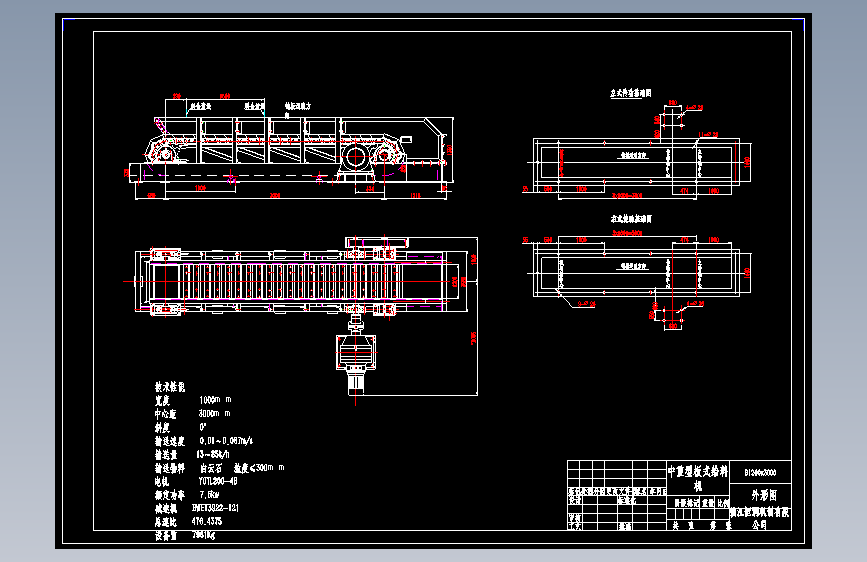
Task: Click the 比例 scale cell in title block
Action: coord(723,503)
